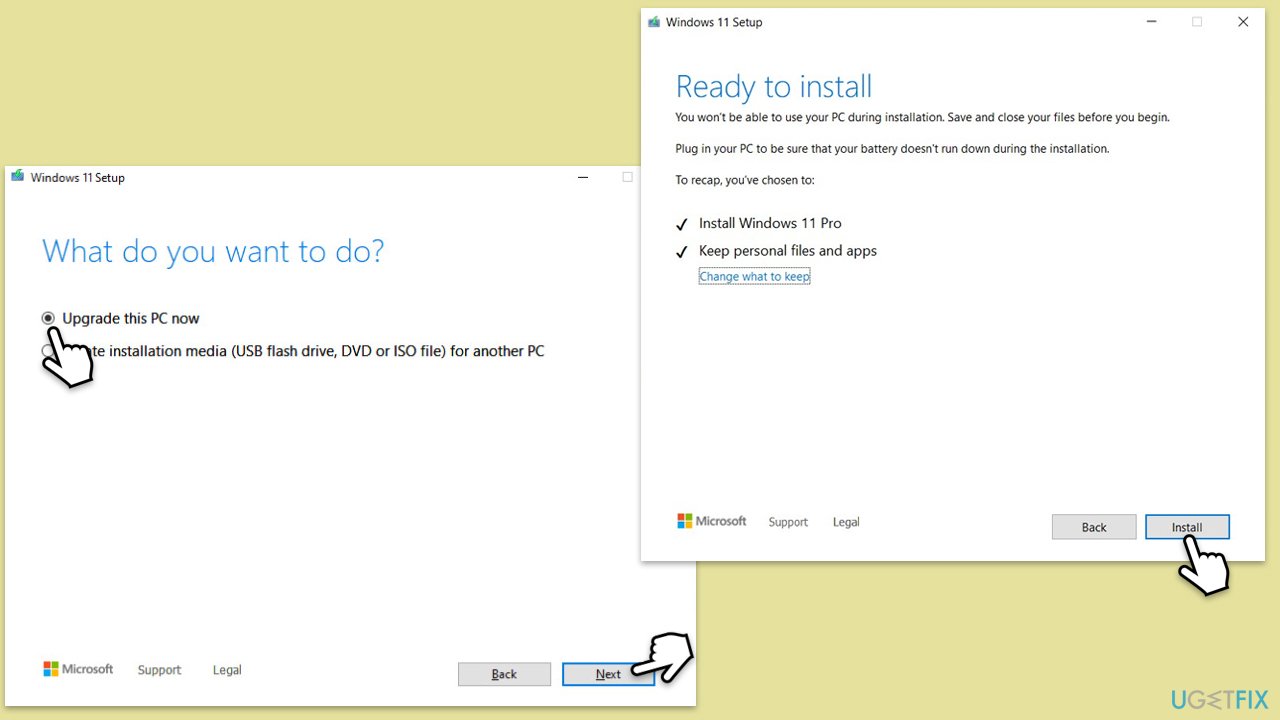Open the Change what to keep link
Image resolution: width=1280 pixels, height=720 pixels.
[754, 277]
